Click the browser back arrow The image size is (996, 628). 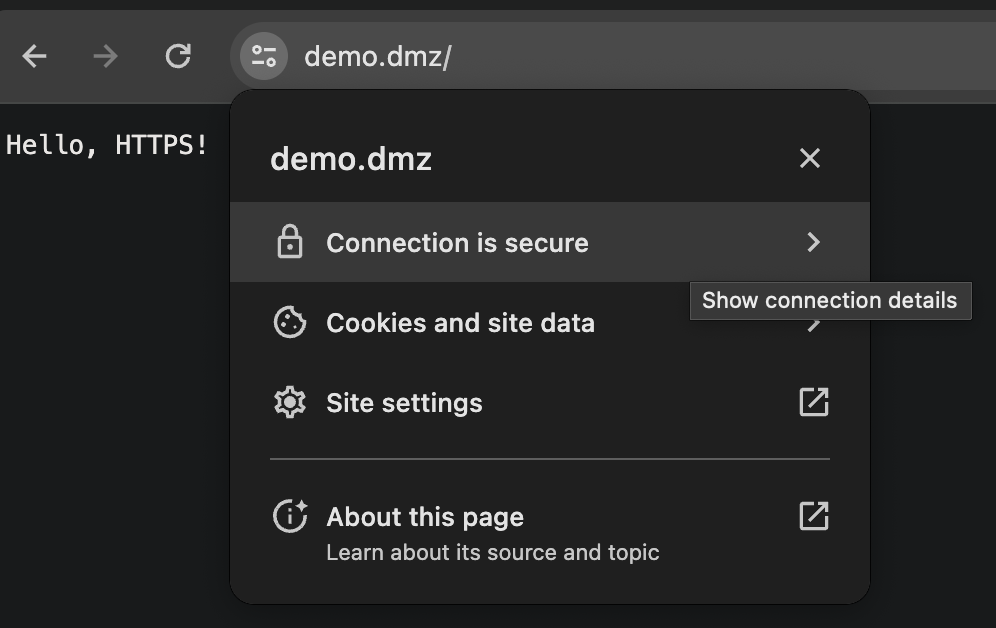coord(35,56)
